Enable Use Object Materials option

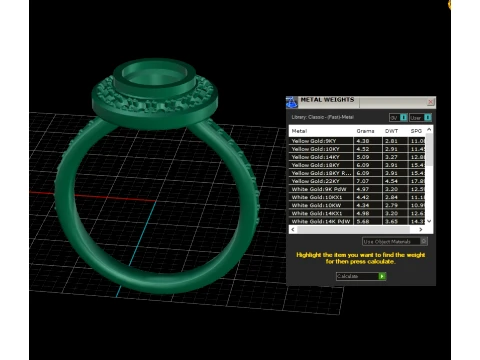(x=395, y=241)
